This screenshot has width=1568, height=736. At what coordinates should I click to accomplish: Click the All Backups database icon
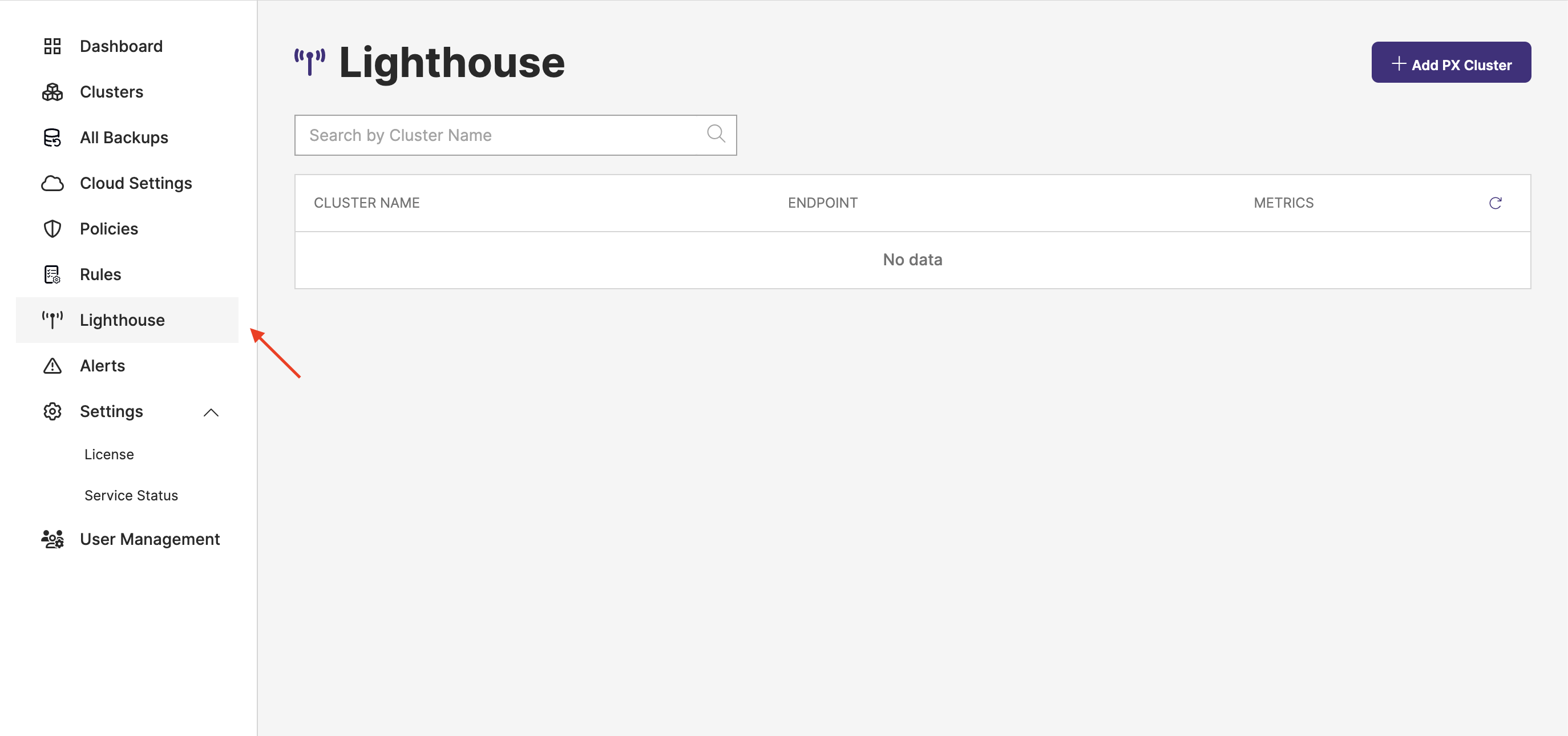tap(52, 138)
